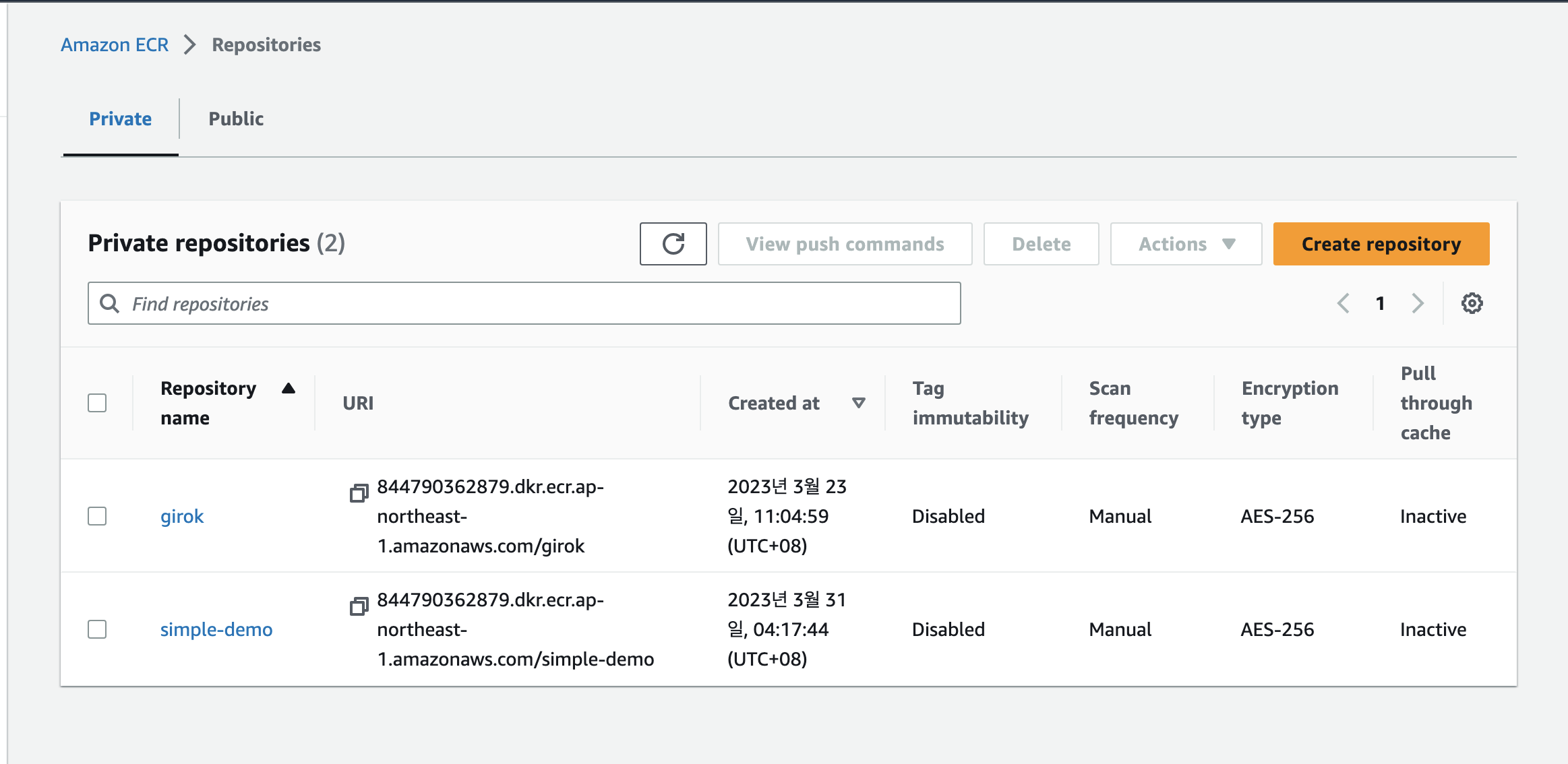Switch to the Public tab
1568x764 pixels.
click(x=236, y=119)
